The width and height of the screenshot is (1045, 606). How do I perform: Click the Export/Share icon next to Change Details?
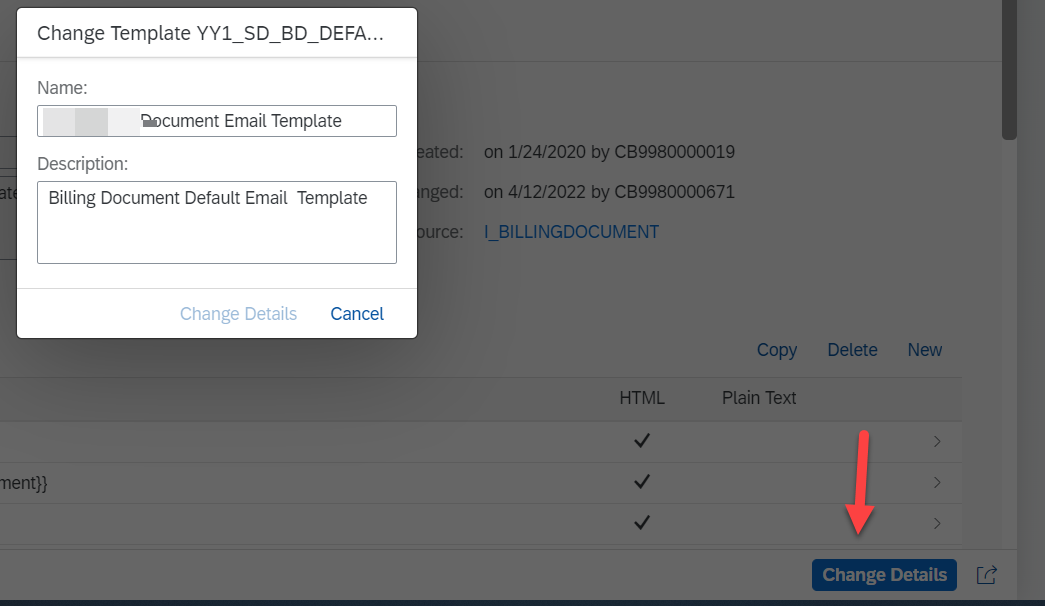986,575
